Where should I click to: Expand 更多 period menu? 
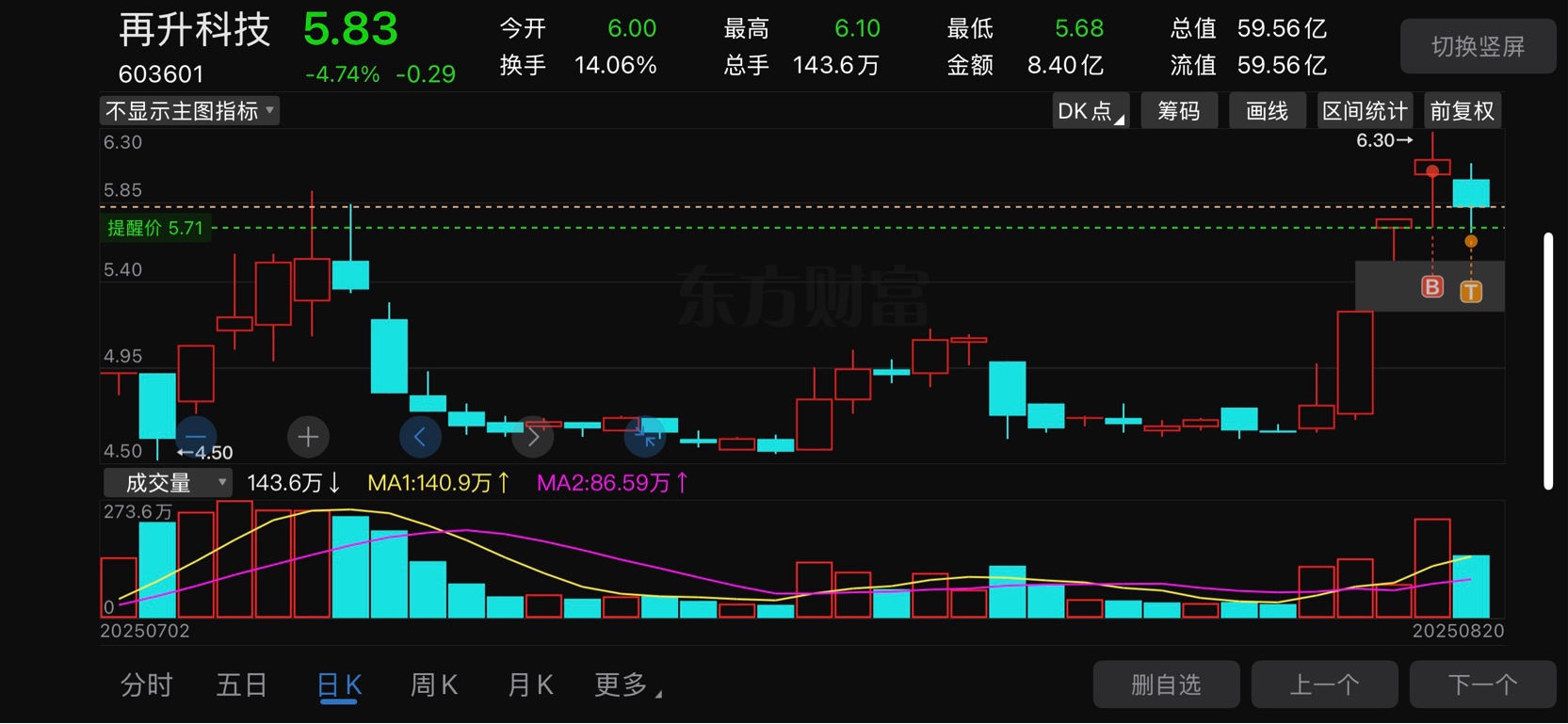[627, 685]
